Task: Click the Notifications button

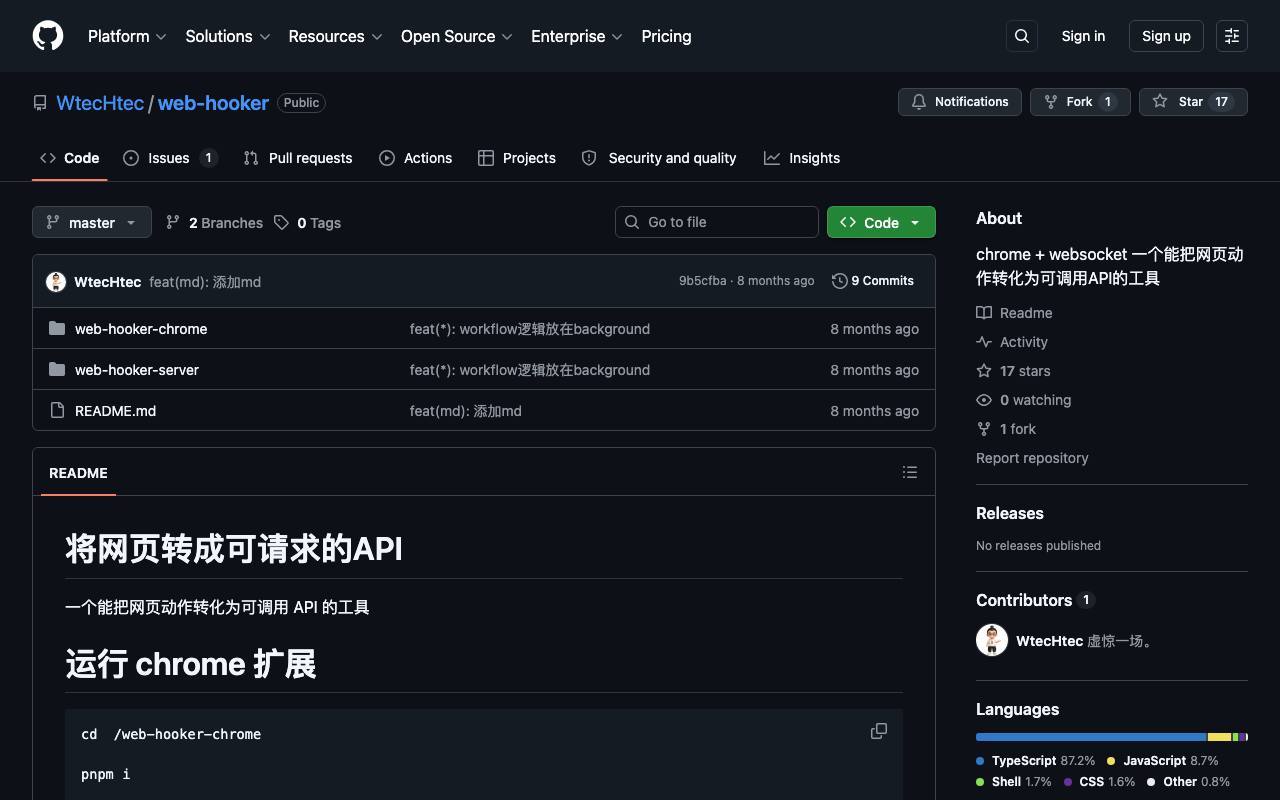Action: tap(960, 102)
